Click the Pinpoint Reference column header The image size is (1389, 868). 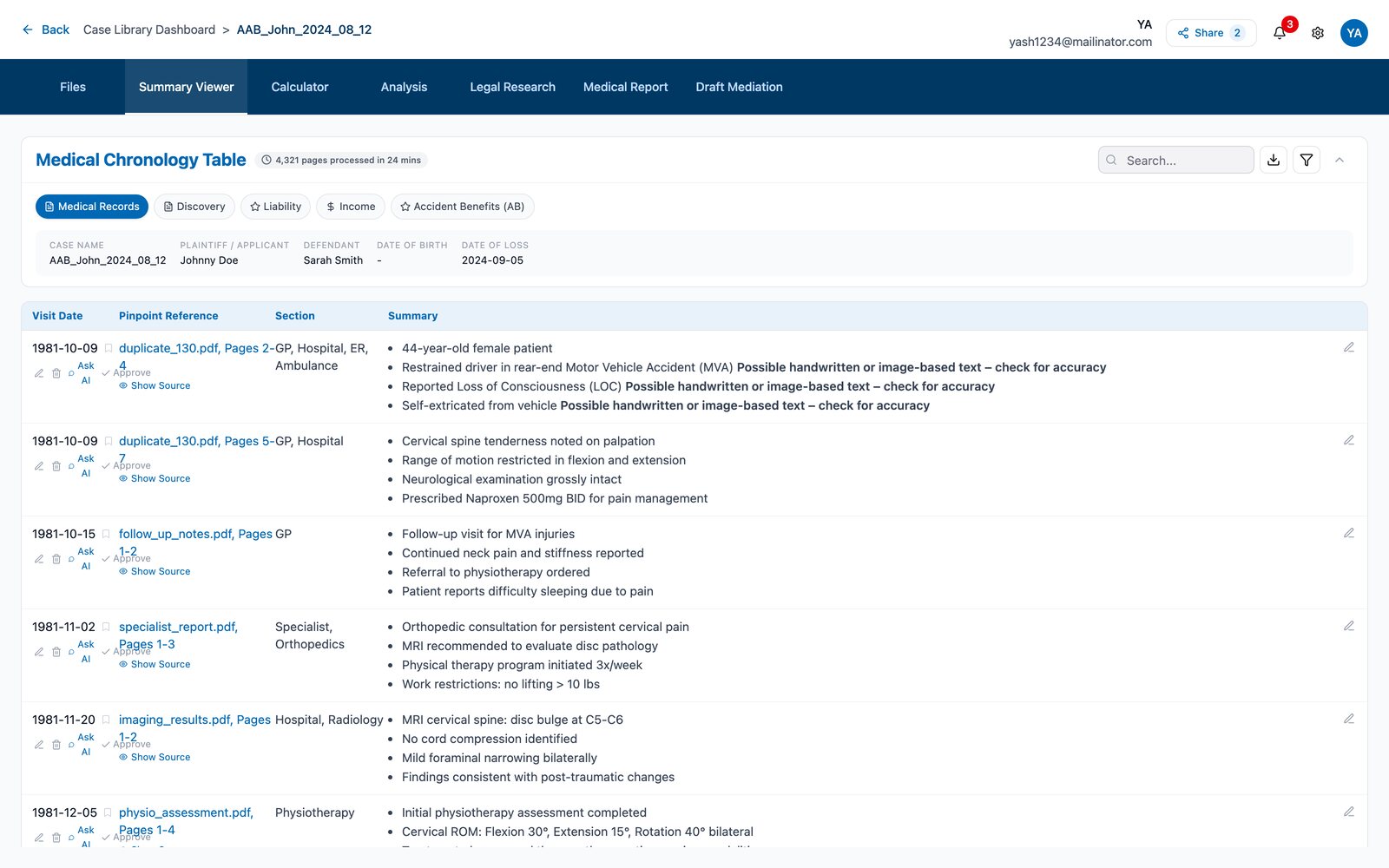(x=168, y=316)
